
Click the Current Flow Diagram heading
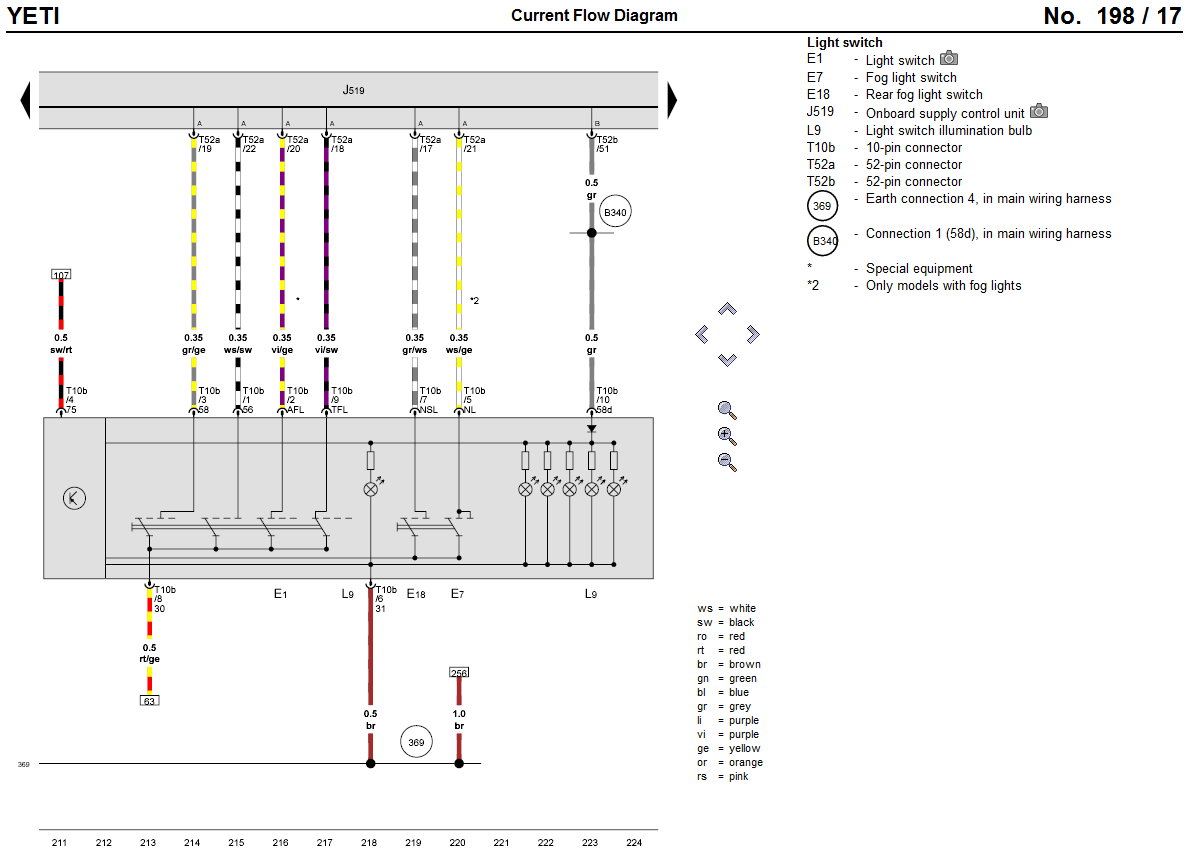click(x=594, y=15)
